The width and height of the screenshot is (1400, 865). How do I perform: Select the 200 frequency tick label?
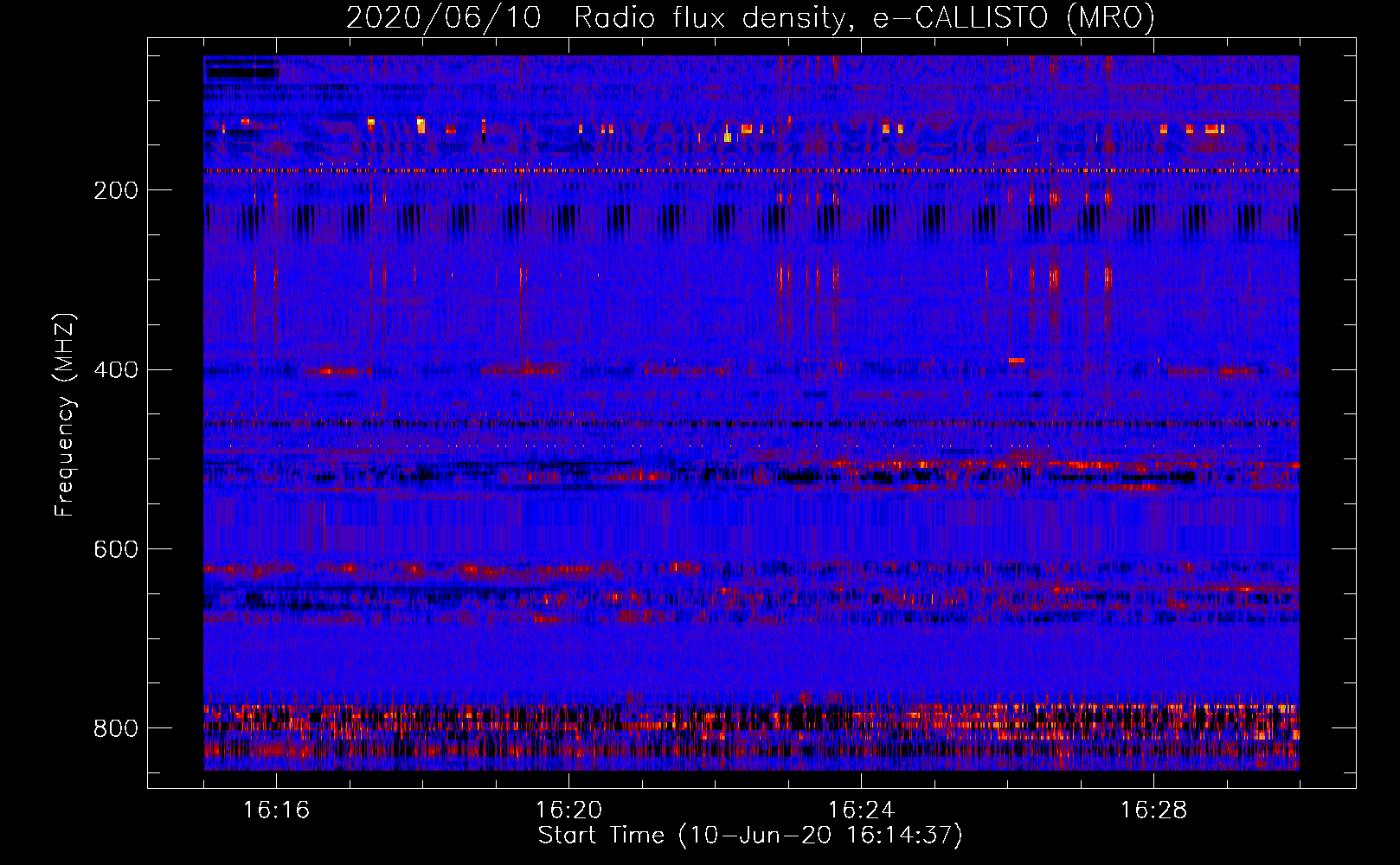pos(116,190)
